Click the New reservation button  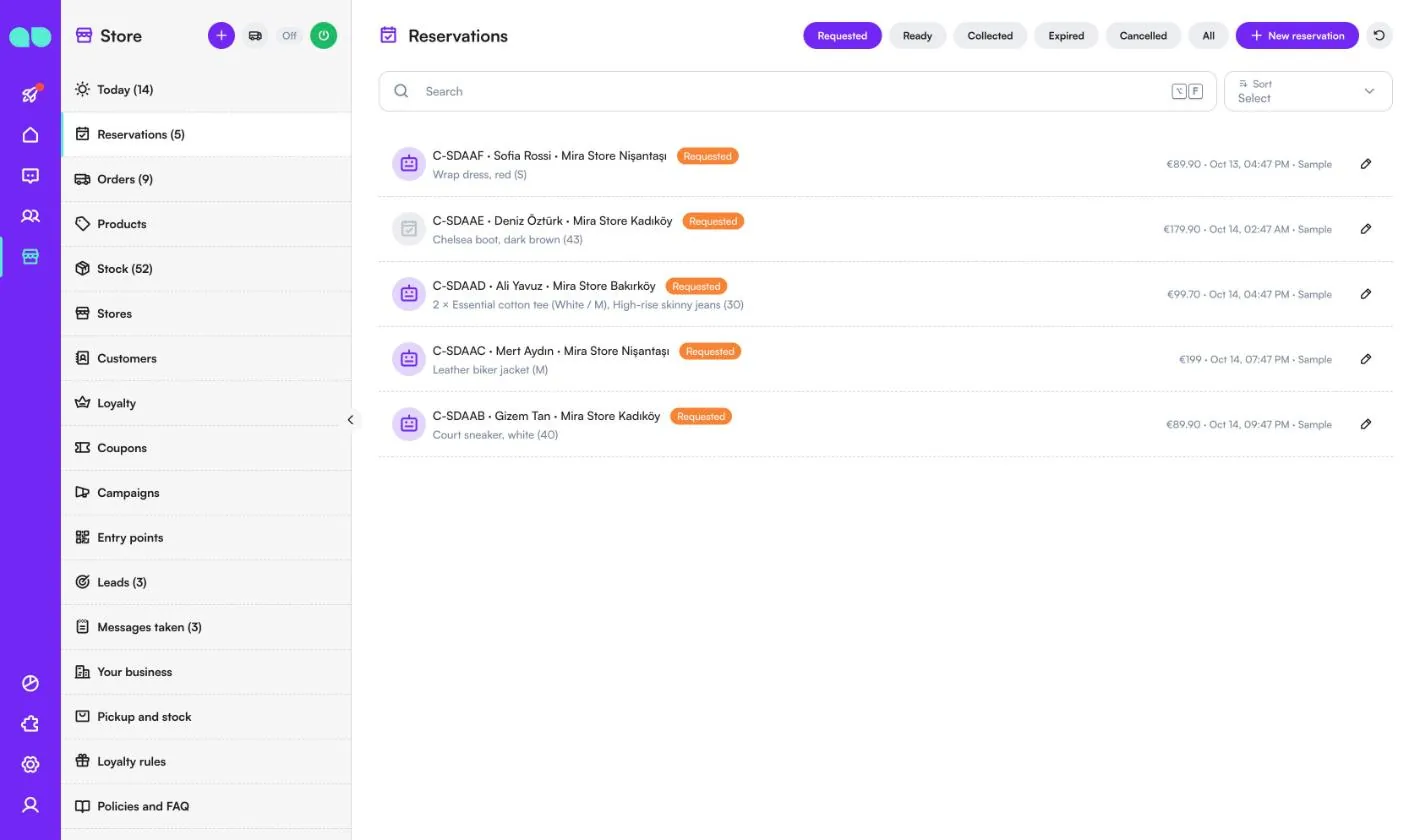1297,35
